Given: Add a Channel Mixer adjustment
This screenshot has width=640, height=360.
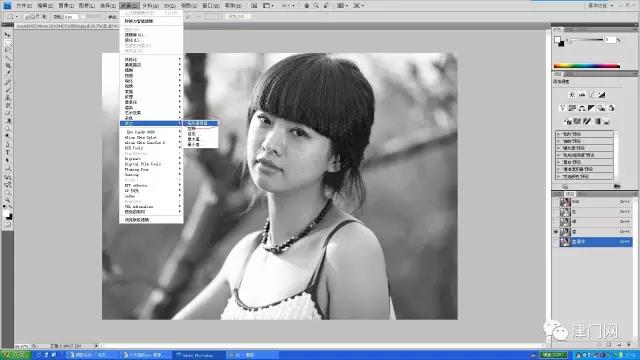Looking at the screenshot, I should tap(611, 108).
